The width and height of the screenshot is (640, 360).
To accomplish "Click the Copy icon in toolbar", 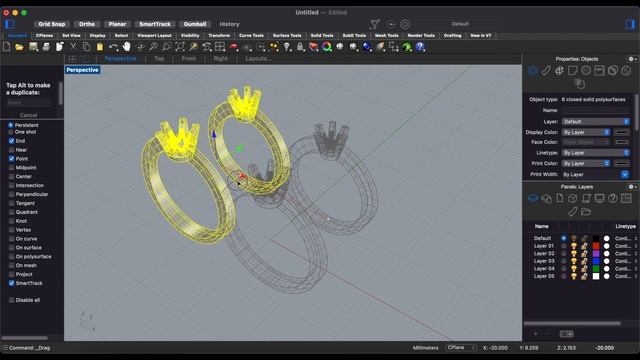I will point(86,47).
